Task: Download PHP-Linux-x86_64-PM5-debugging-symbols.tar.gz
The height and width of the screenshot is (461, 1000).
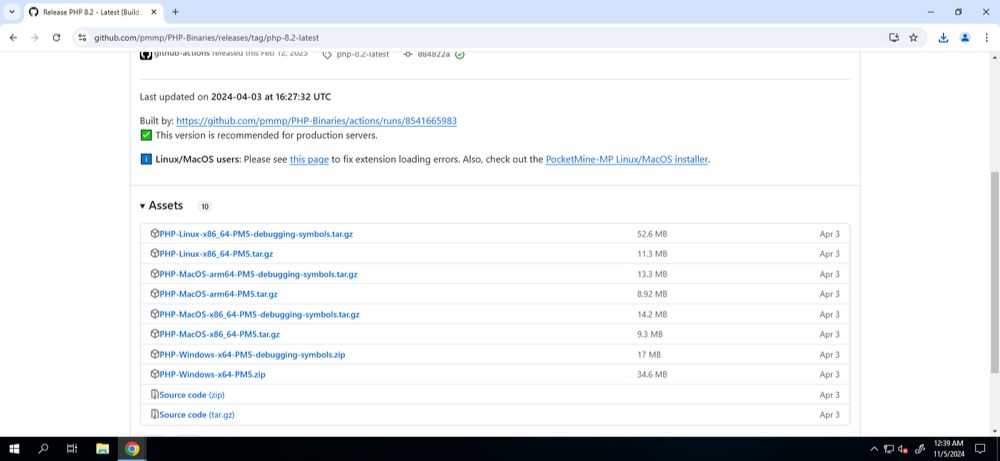Action: 256,234
